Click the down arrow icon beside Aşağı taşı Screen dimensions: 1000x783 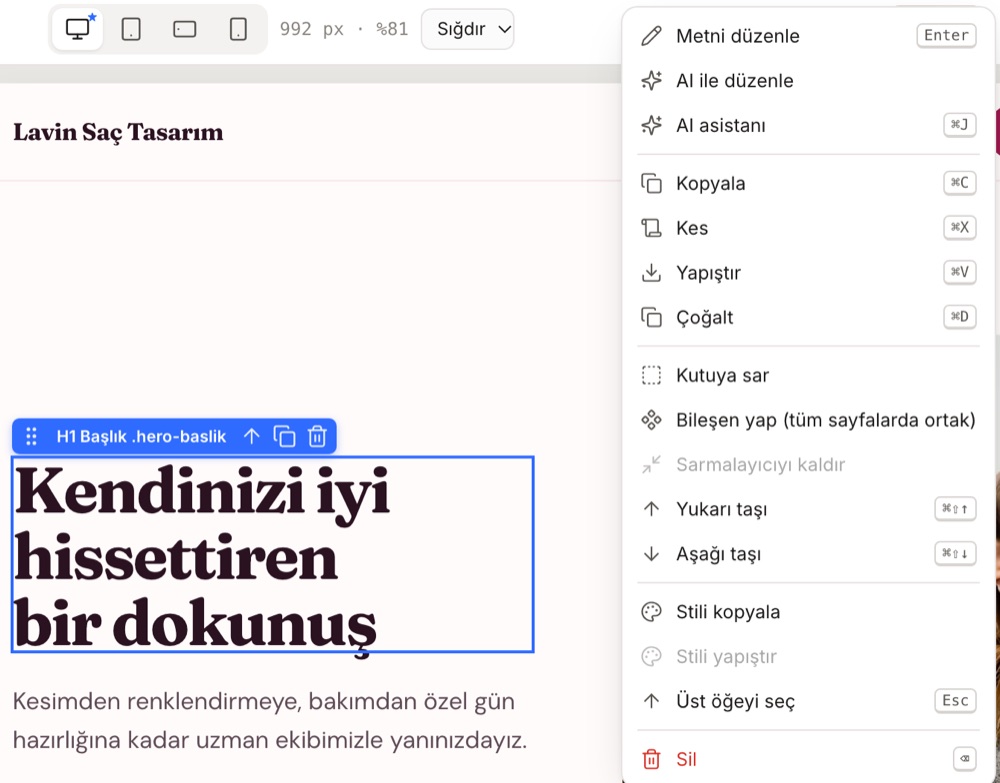651,553
